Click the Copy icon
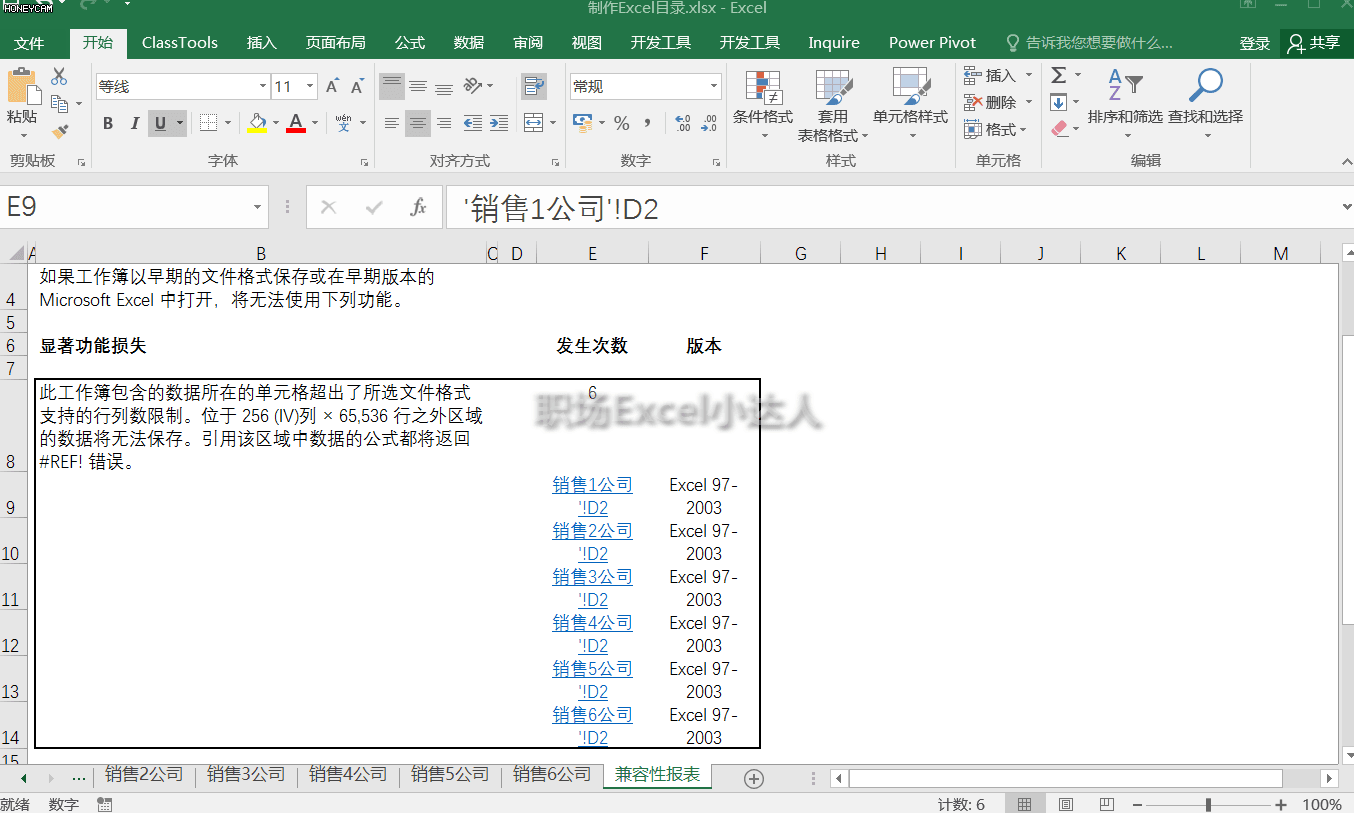The image size is (1354, 813). click(59, 103)
